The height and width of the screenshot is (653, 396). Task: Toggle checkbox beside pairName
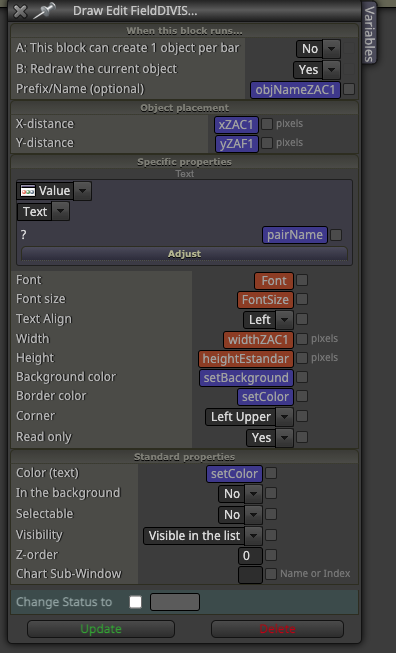pos(336,235)
